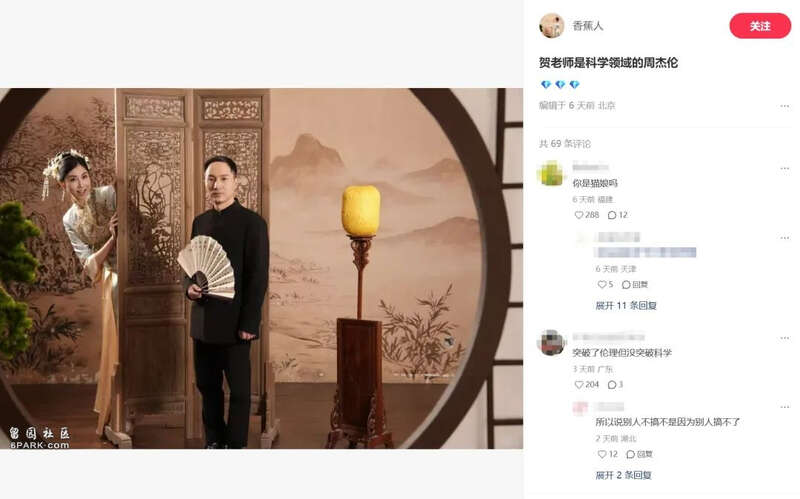Expand 展开 2 条回复 thread

pos(623,475)
